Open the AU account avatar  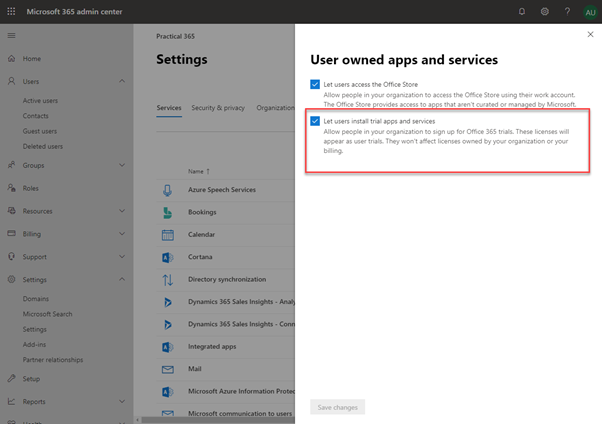tap(590, 12)
